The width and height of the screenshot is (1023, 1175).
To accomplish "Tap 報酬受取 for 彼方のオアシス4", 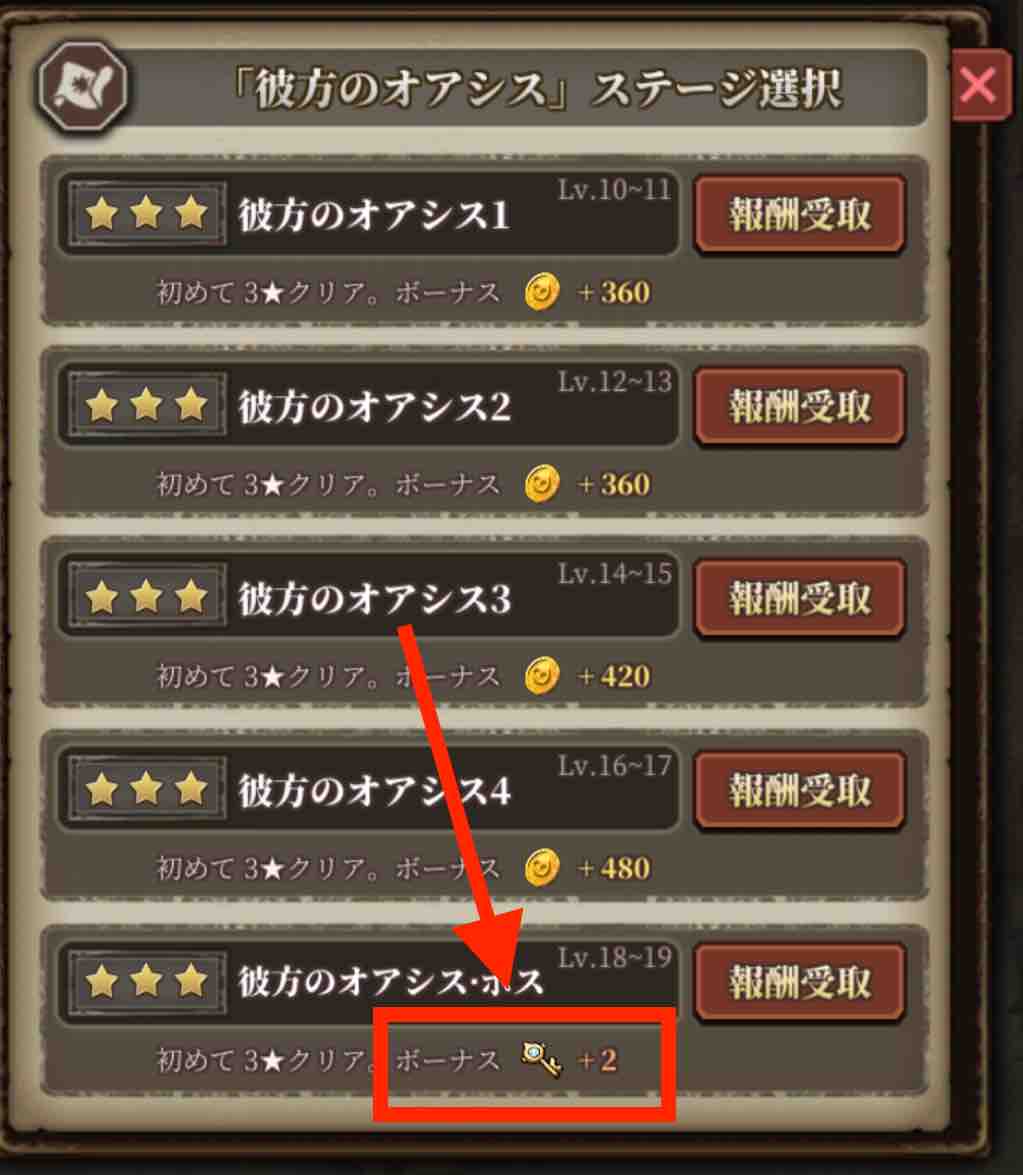I will point(800,791).
